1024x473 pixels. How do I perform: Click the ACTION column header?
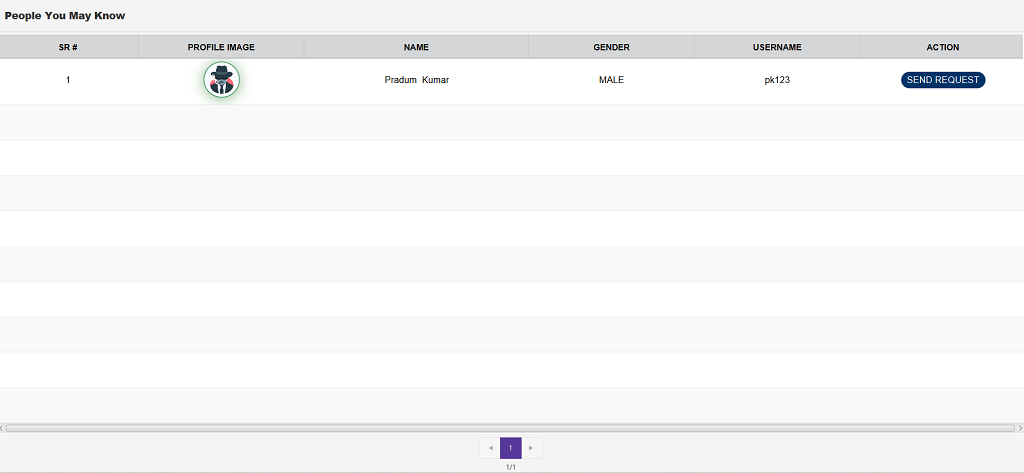point(942,47)
